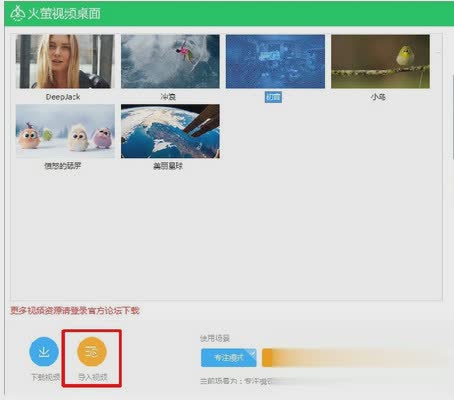Click the blue 下载视频 download icon
The width and height of the screenshot is (454, 400).
[x=44, y=352]
